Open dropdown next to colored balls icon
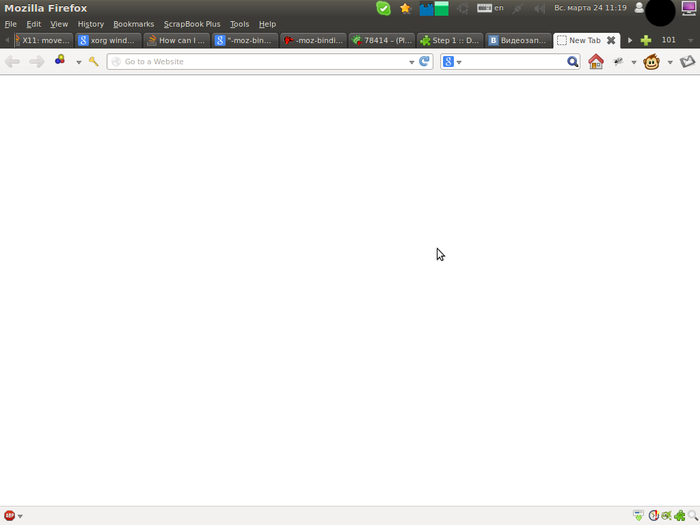The image size is (700, 525). click(79, 62)
